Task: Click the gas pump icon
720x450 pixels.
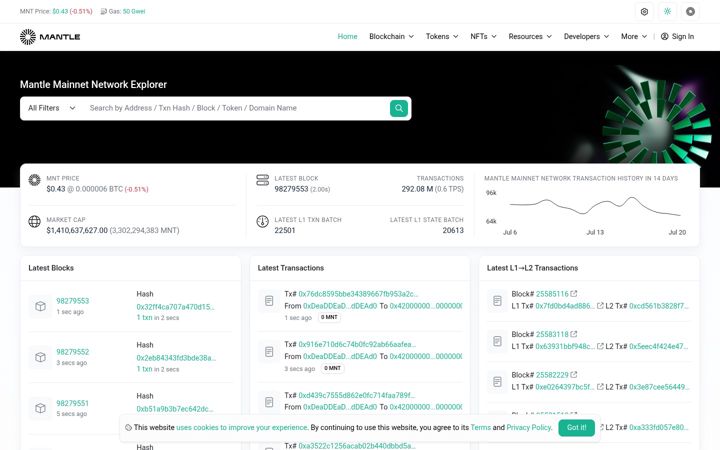Action: (x=104, y=11)
